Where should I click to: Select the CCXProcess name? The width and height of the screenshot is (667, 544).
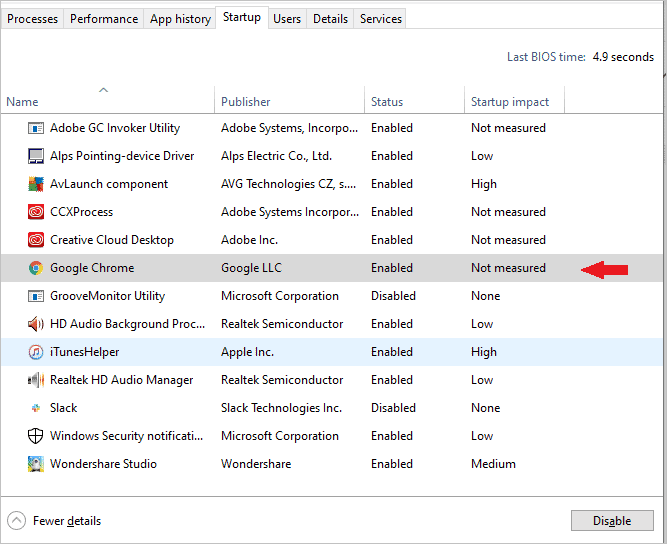[82, 212]
